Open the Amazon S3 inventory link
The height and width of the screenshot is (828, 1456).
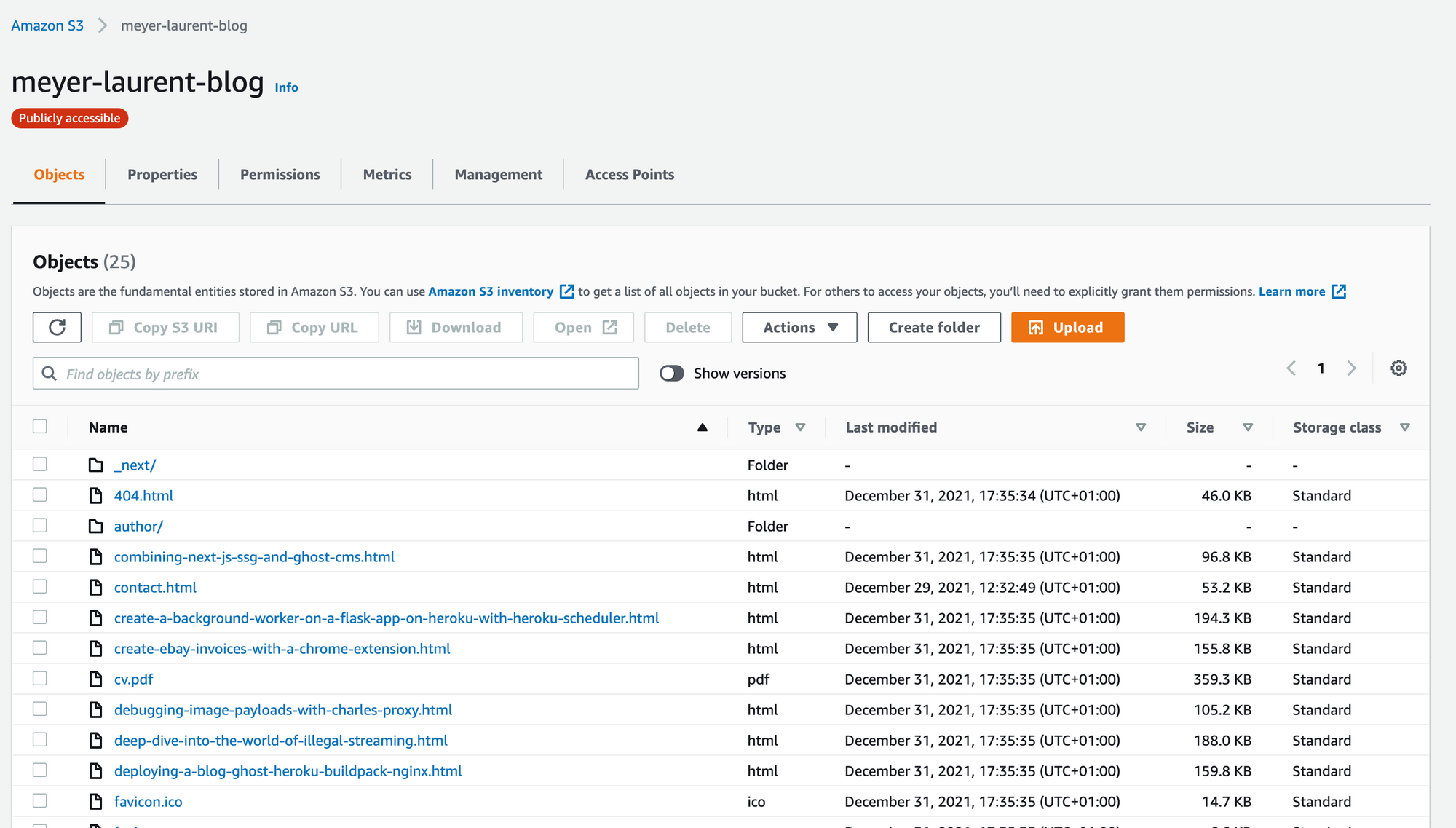click(x=491, y=292)
